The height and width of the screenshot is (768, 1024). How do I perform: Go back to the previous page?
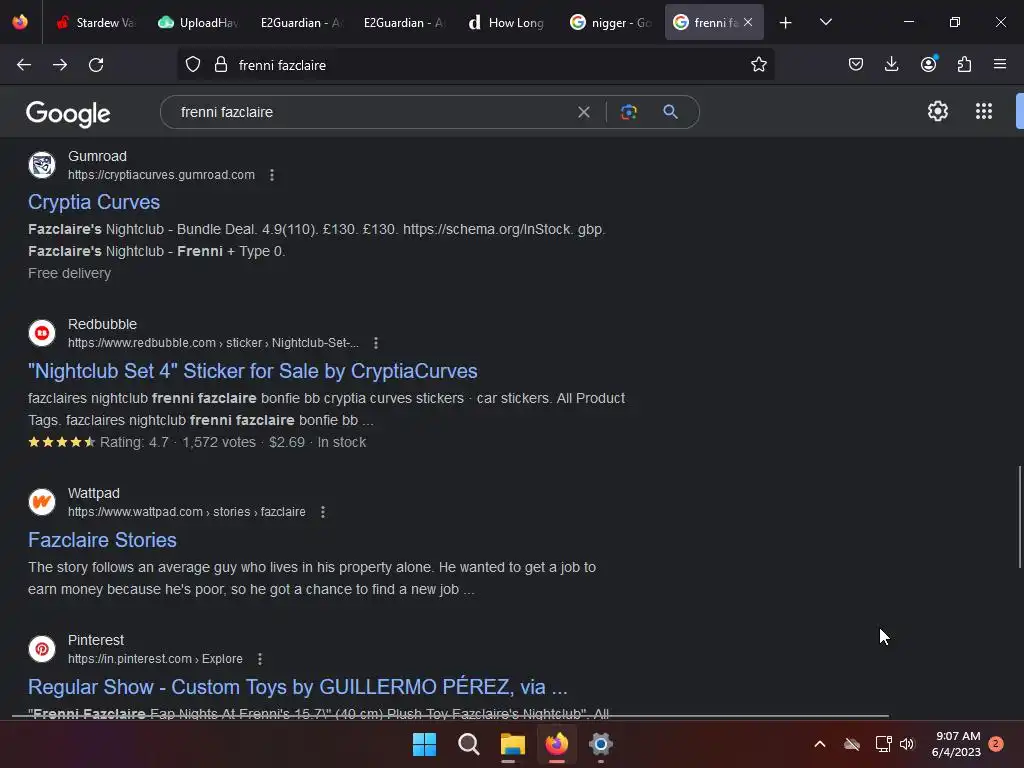pyautogui.click(x=24, y=65)
